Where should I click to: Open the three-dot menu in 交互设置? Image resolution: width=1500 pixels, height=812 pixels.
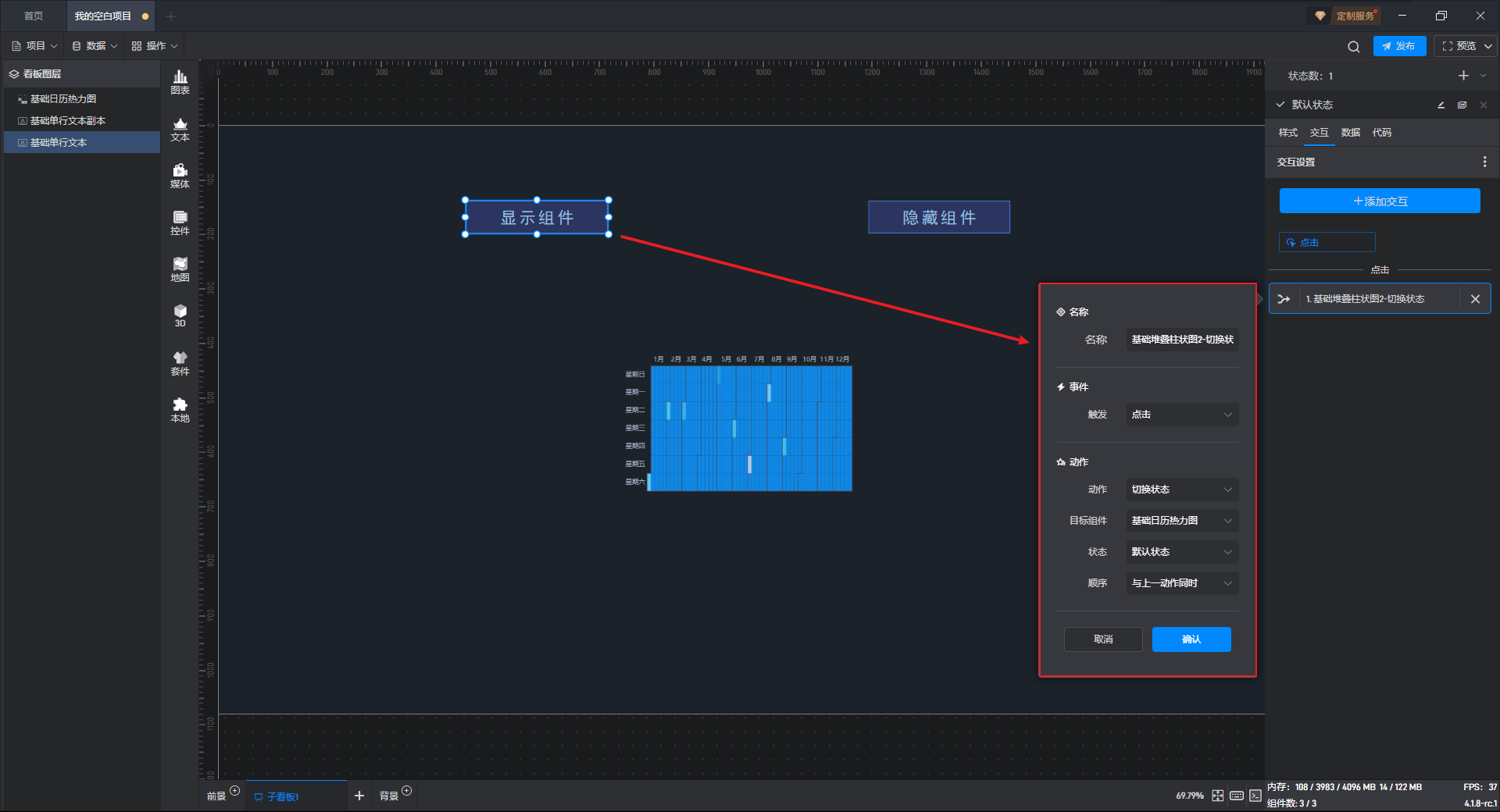tap(1484, 162)
